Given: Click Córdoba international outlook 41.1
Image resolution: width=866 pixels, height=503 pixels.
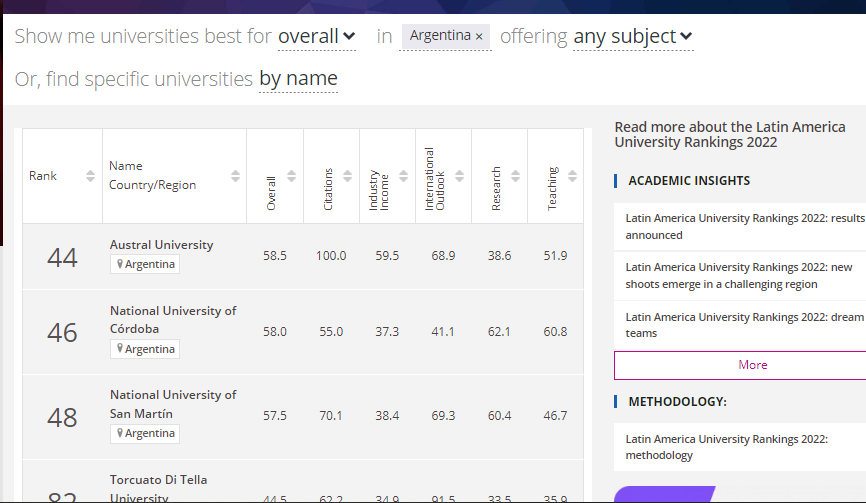Looking at the screenshot, I should click(x=443, y=332).
